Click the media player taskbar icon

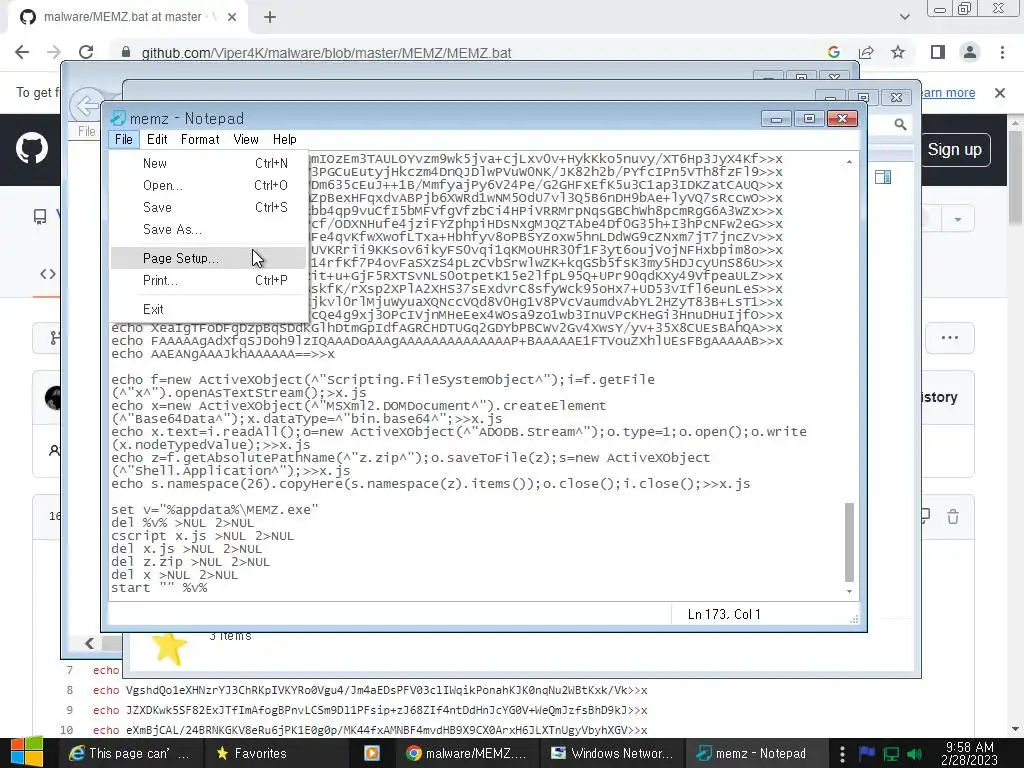tap(372, 754)
